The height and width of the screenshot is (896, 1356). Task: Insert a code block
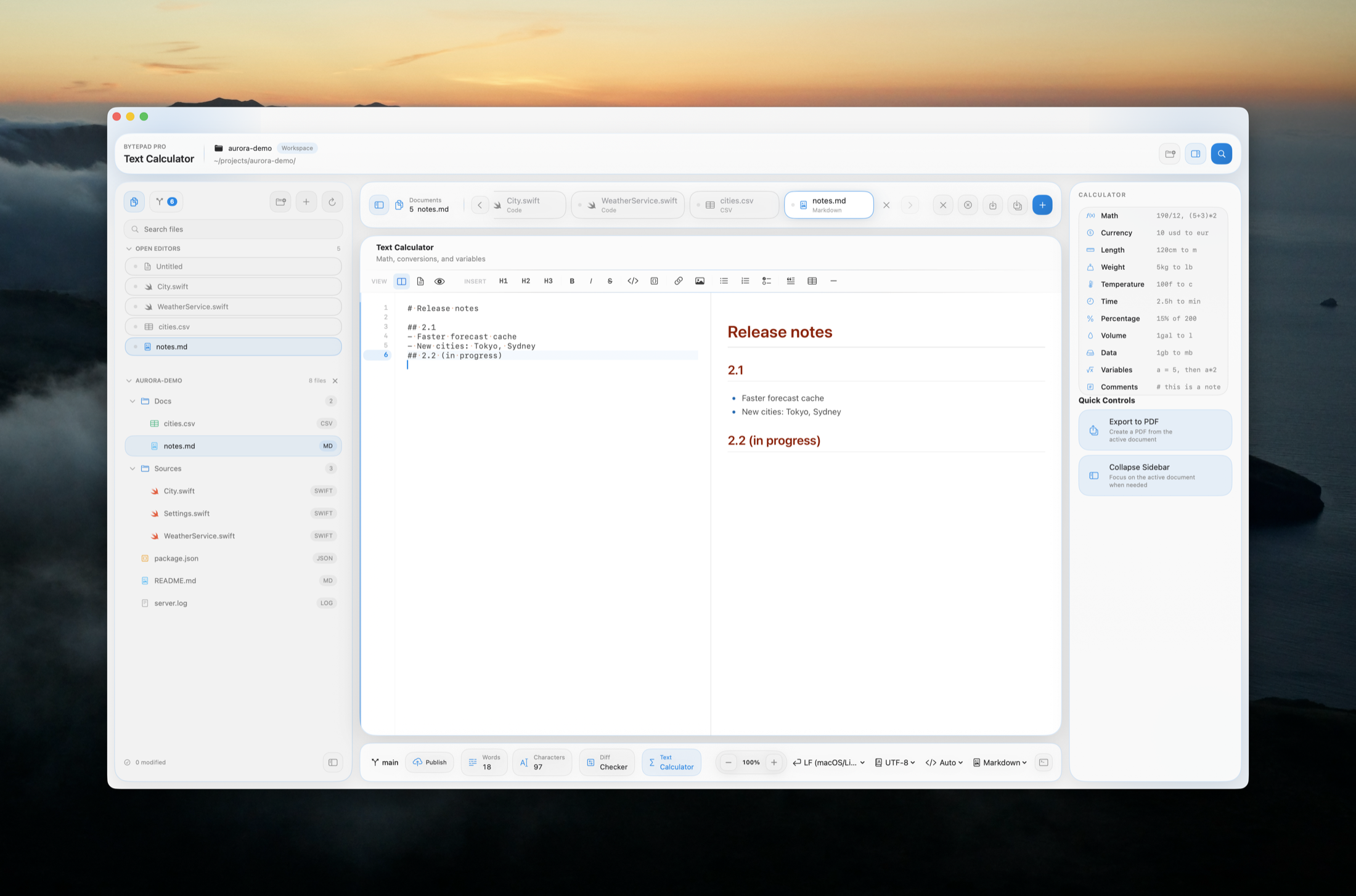pos(655,281)
